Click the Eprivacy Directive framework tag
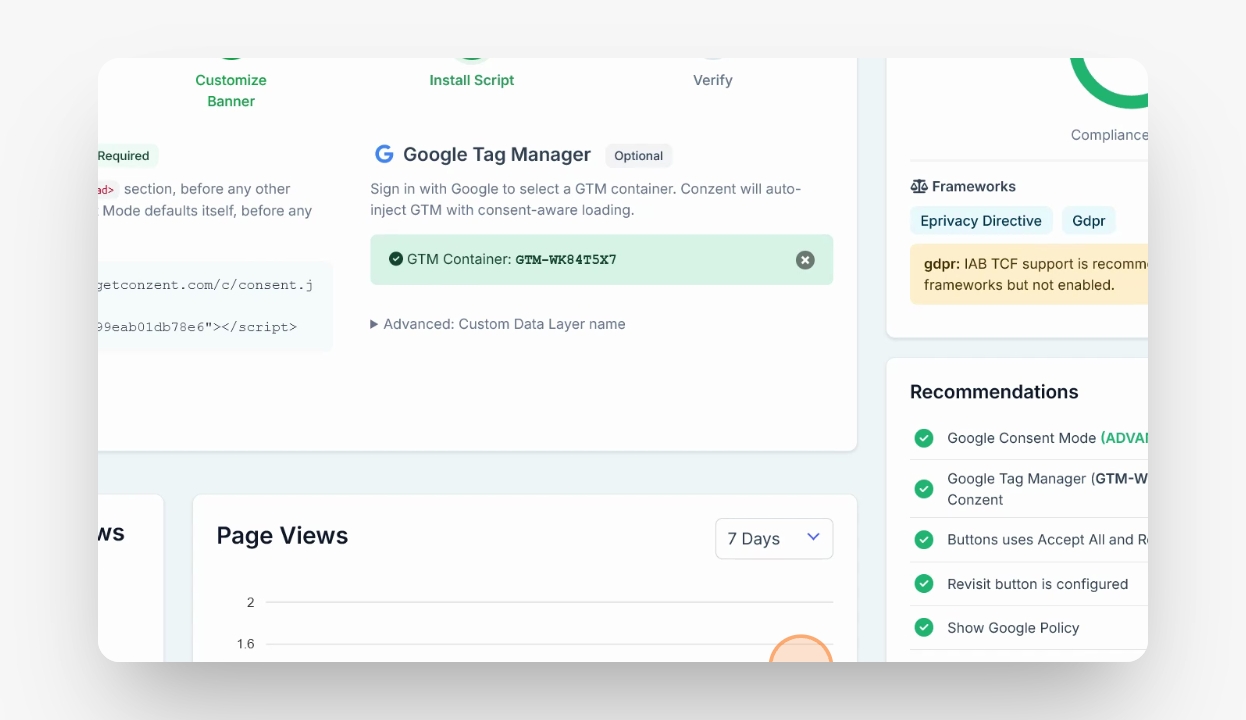1246x720 pixels. (981, 221)
